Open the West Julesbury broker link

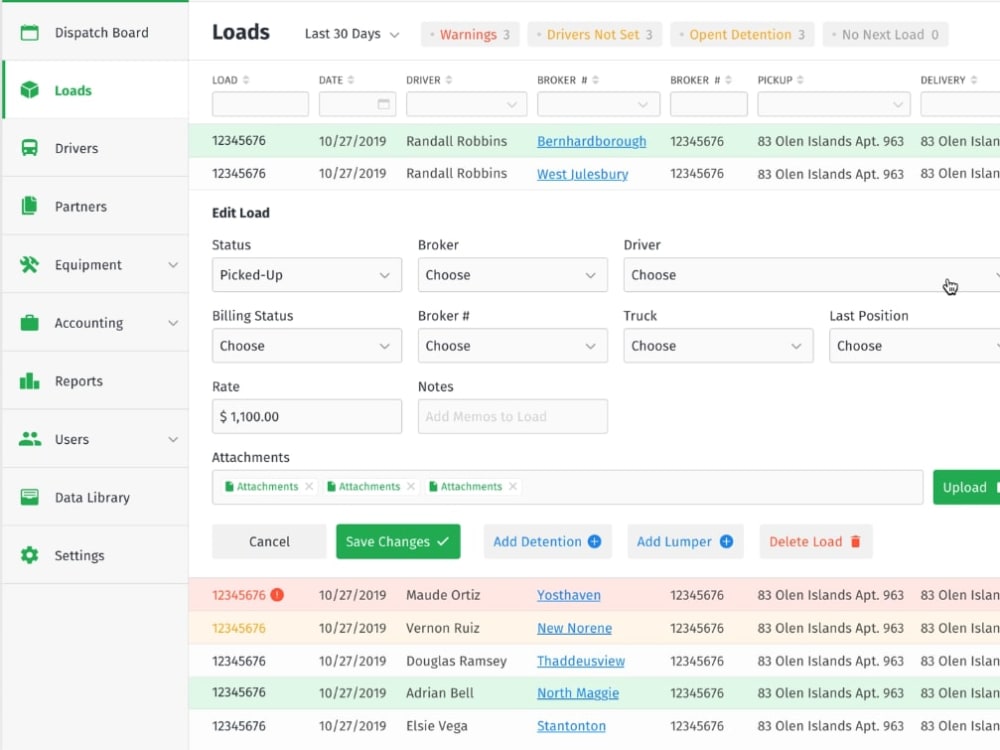pyautogui.click(x=582, y=173)
